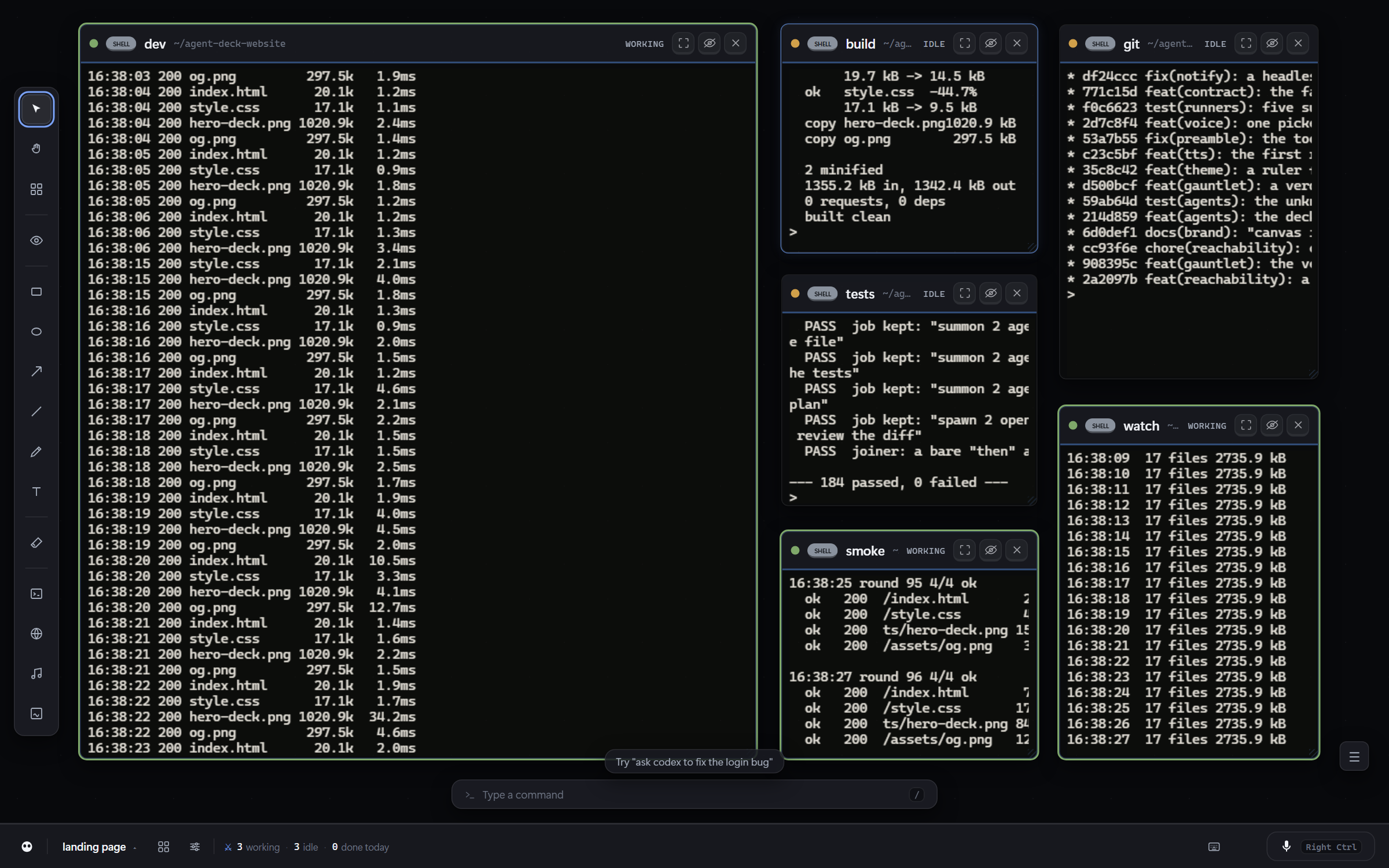
Task: Open the sliders settings in bottom bar
Action: click(195, 847)
